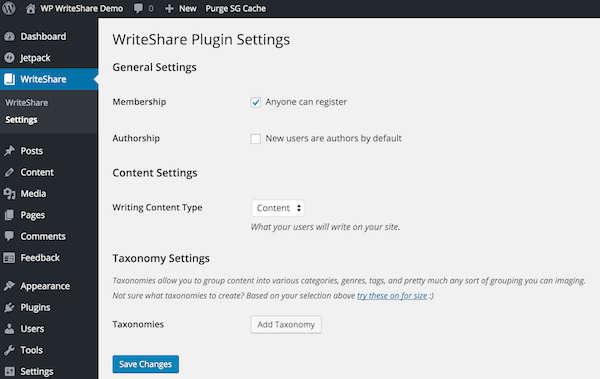Open the New content menu

tap(181, 8)
